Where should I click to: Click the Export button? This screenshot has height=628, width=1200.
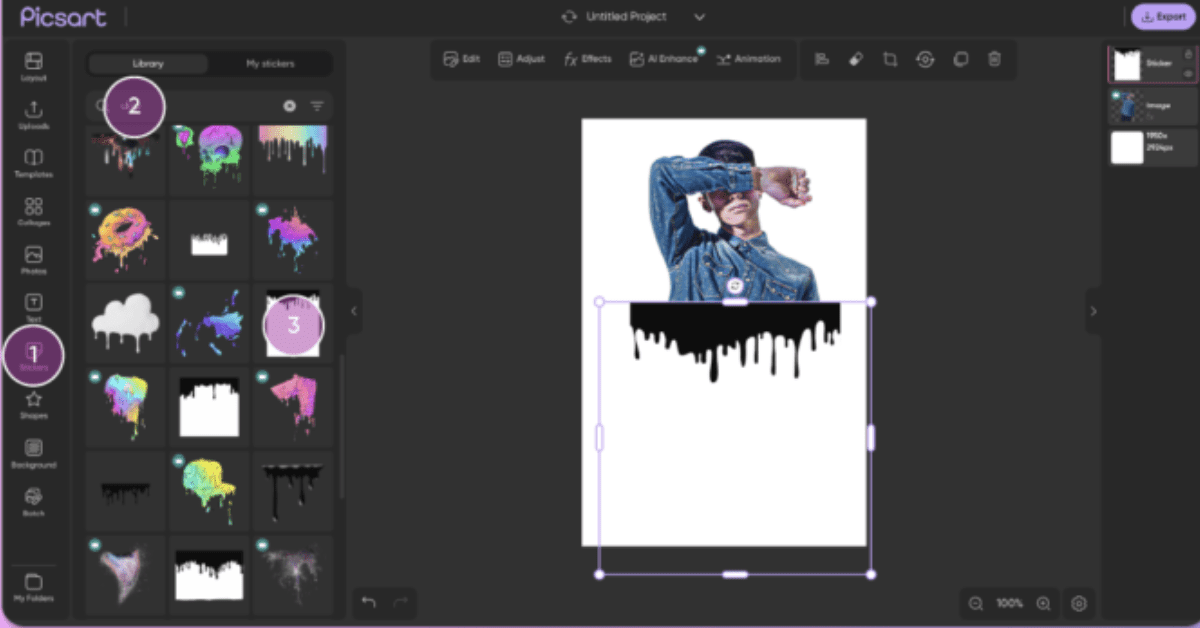point(1163,17)
